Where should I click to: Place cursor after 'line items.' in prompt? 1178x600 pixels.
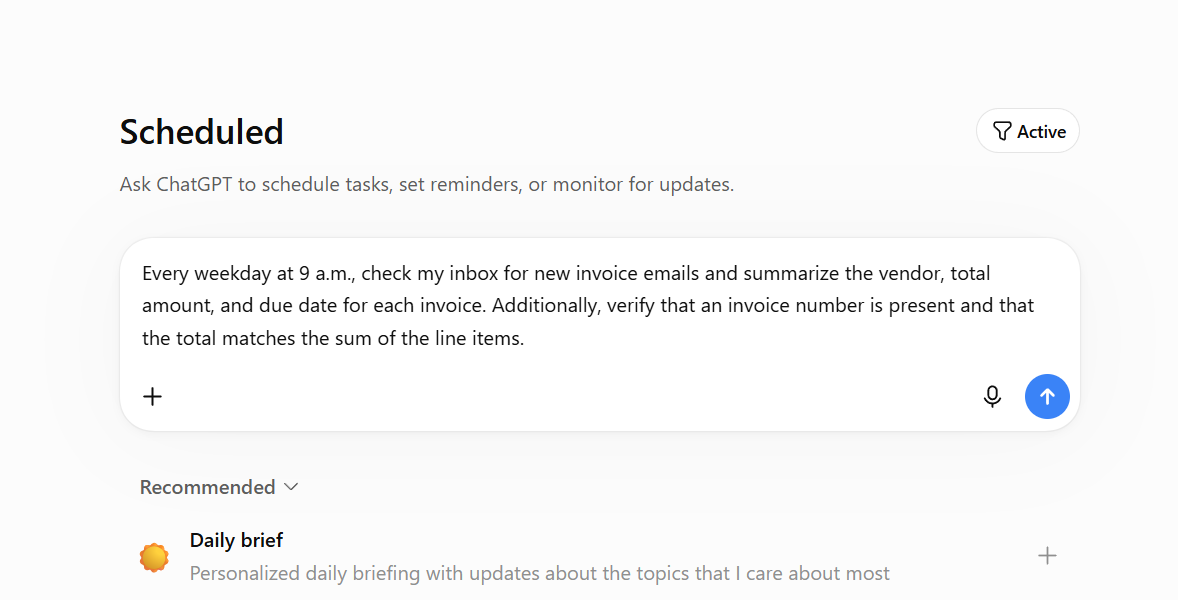click(x=525, y=339)
